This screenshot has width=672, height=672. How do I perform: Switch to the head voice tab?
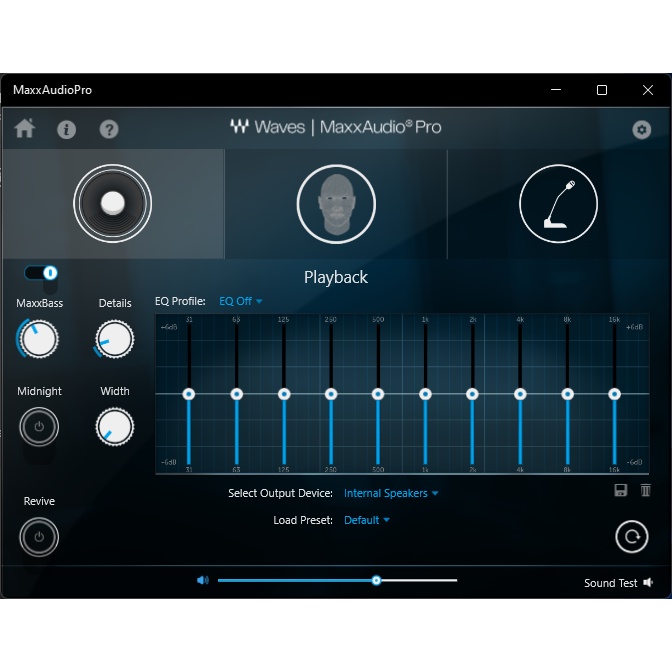(x=336, y=203)
